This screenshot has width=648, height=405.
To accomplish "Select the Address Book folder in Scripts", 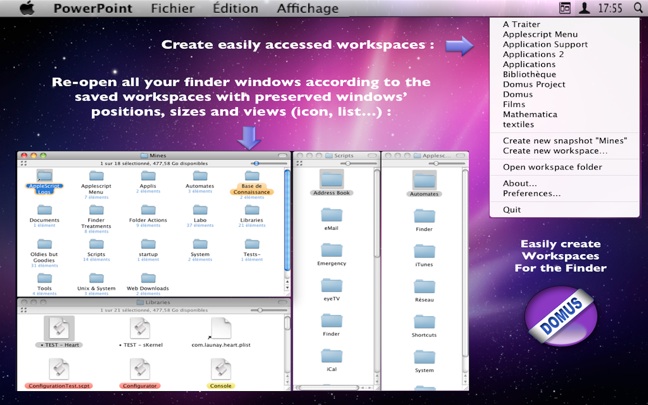I will click(330, 179).
